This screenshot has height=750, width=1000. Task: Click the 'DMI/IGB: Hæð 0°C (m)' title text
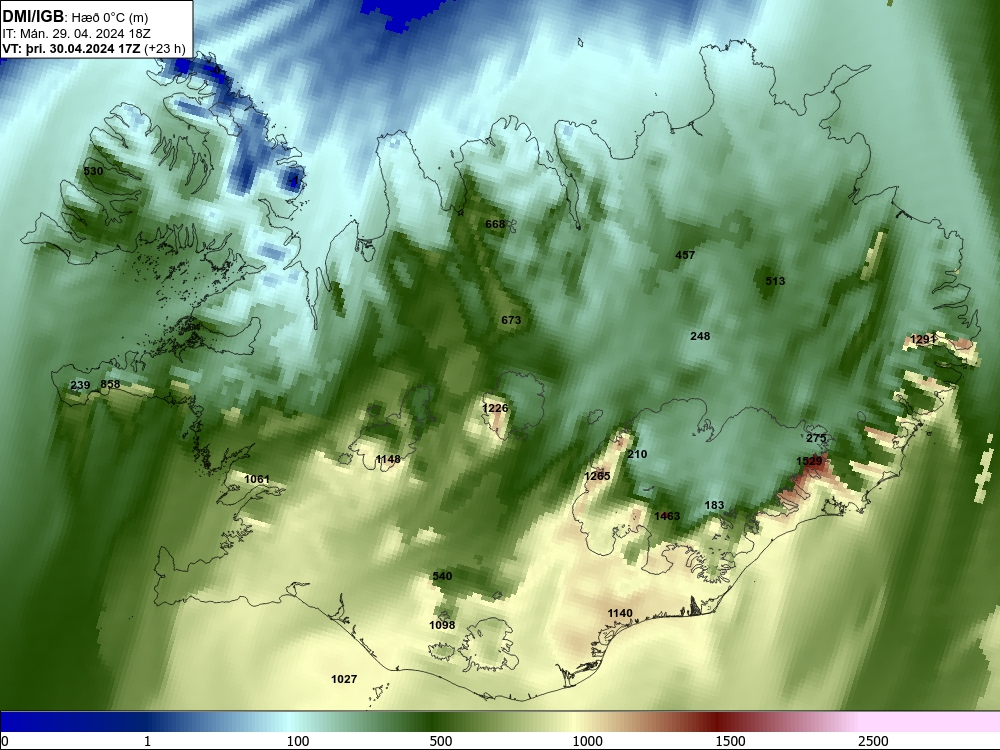click(x=75, y=17)
